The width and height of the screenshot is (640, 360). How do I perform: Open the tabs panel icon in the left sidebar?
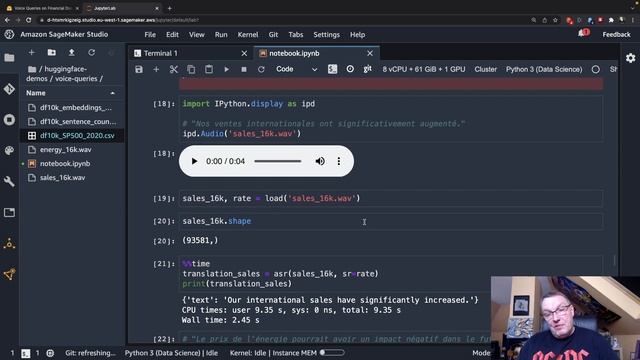(x=9, y=212)
